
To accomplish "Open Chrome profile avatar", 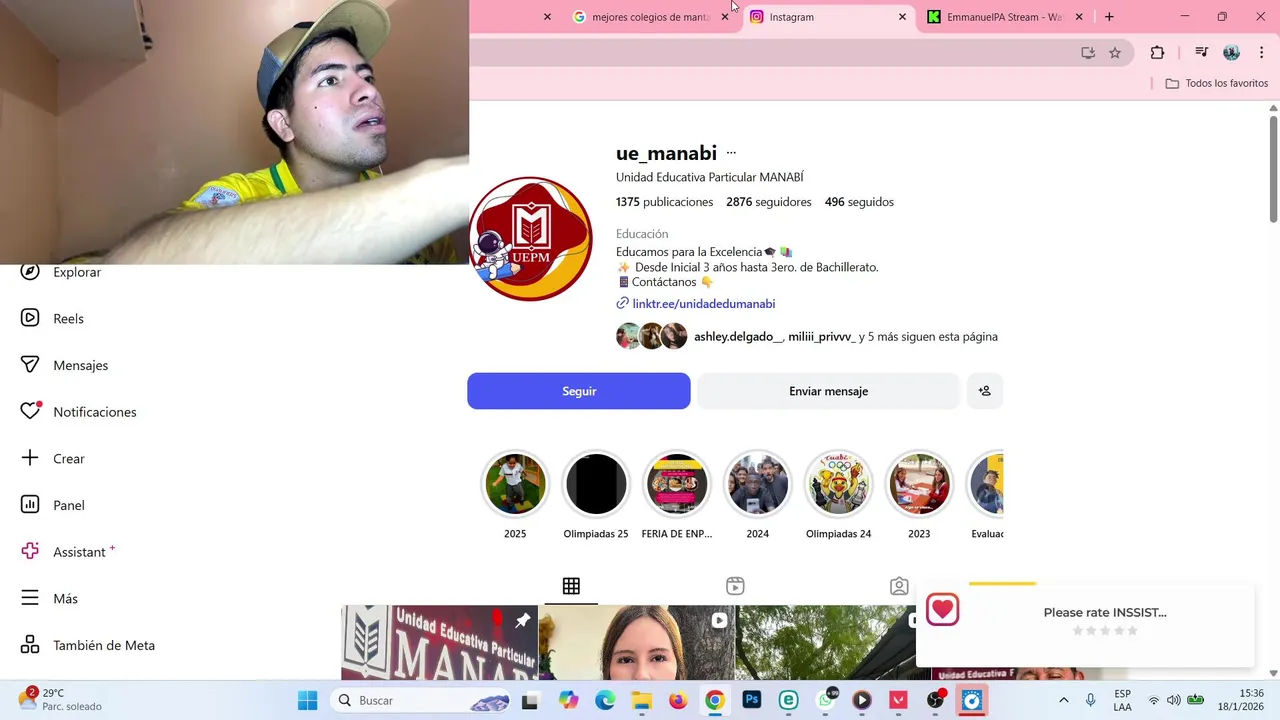I will 1231,53.
